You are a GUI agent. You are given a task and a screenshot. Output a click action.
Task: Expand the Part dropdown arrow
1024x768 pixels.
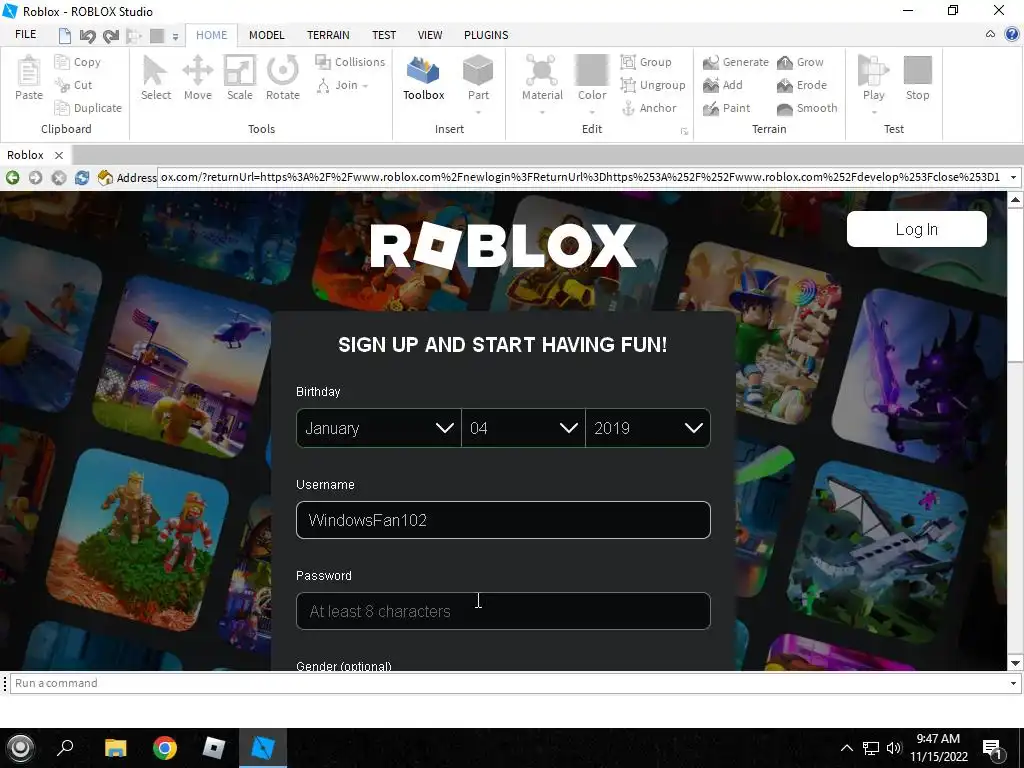pyautogui.click(x=478, y=112)
